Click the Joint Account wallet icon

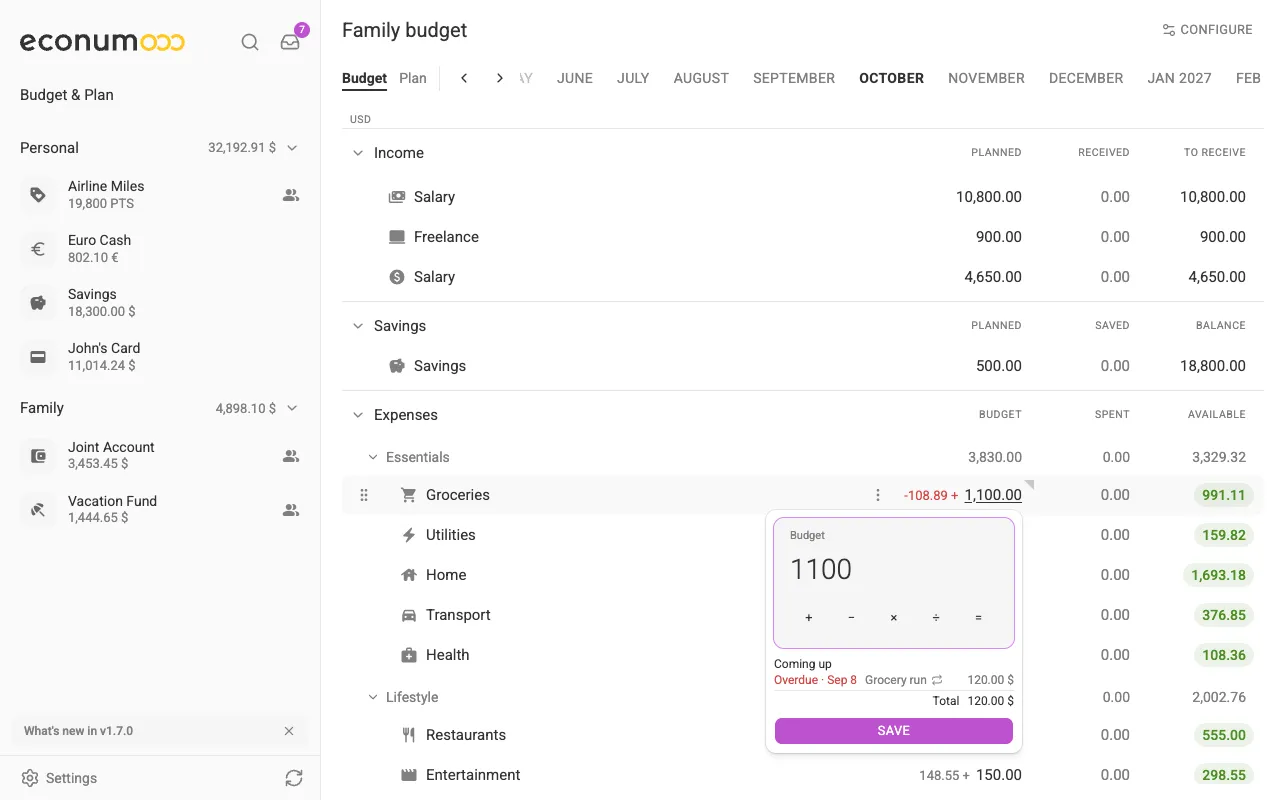tap(38, 456)
